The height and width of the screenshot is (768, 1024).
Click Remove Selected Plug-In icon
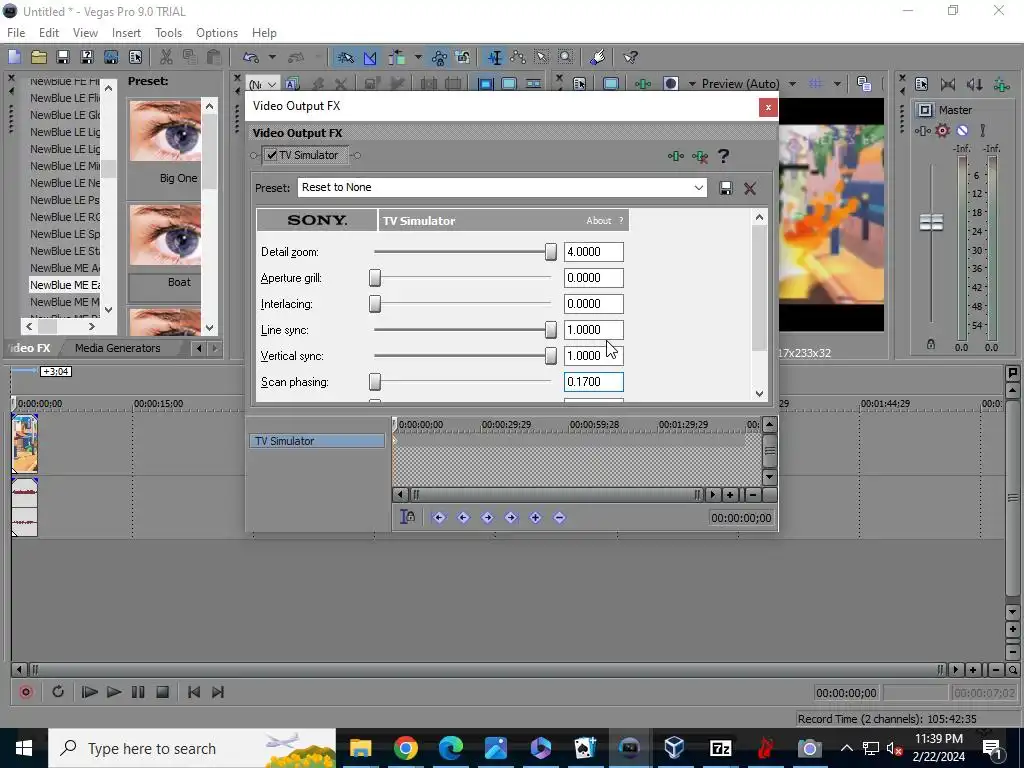(x=700, y=156)
